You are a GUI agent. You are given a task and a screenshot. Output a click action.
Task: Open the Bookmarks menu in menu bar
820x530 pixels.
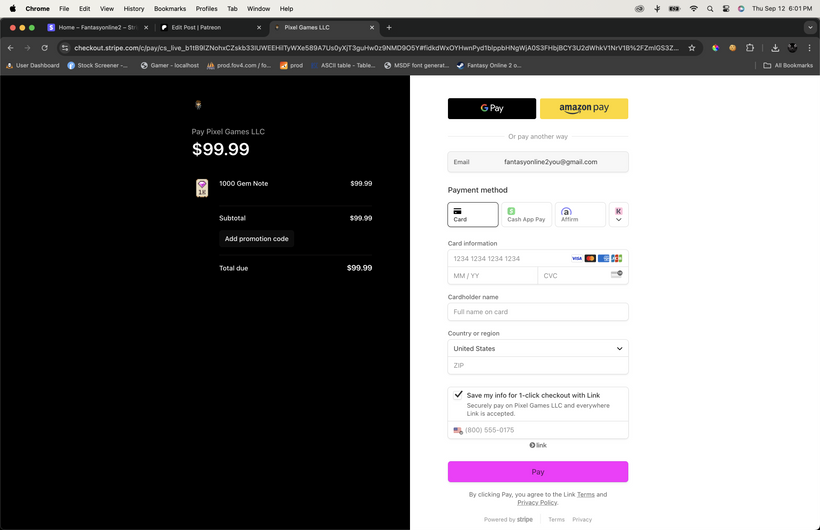click(x=170, y=9)
